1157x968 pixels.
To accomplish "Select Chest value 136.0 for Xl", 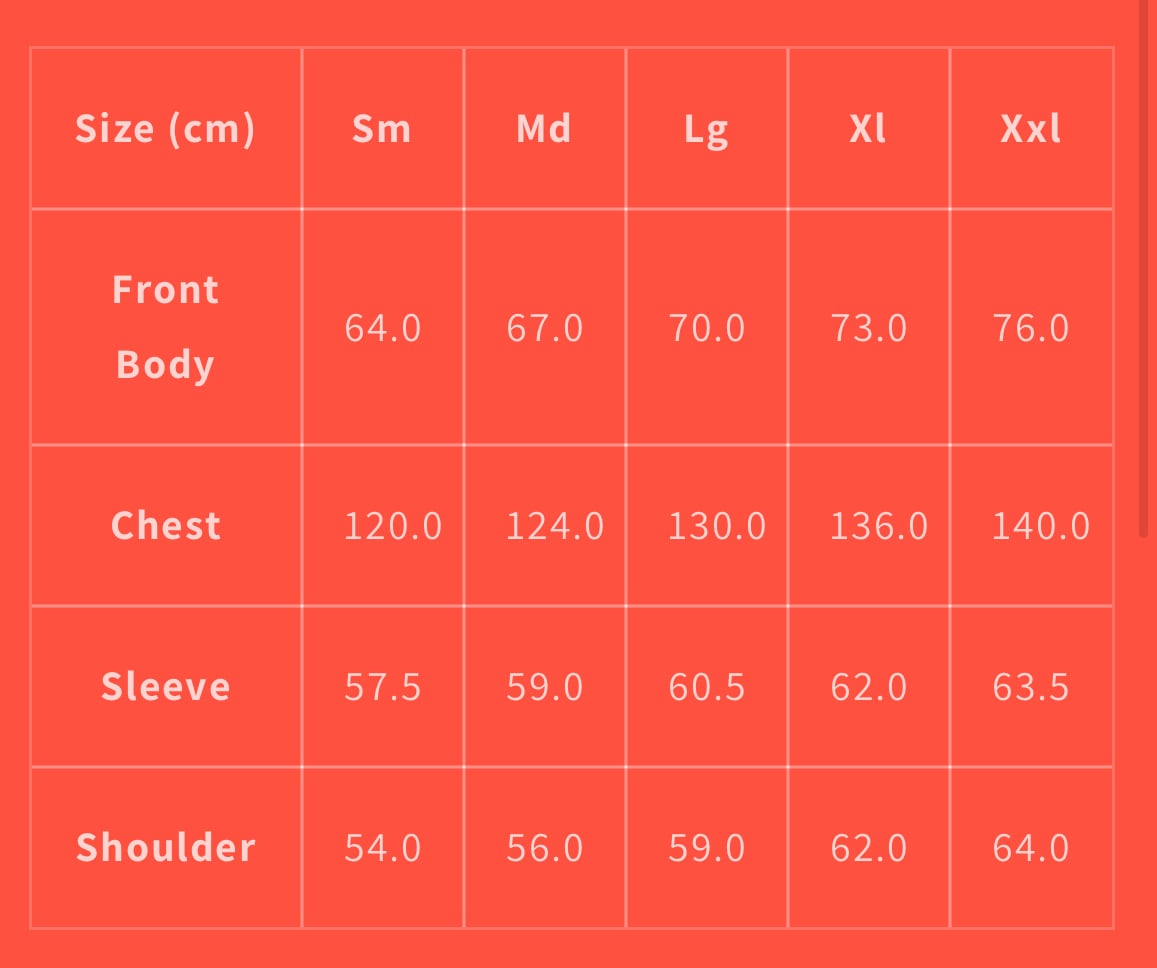I will coord(879,526).
